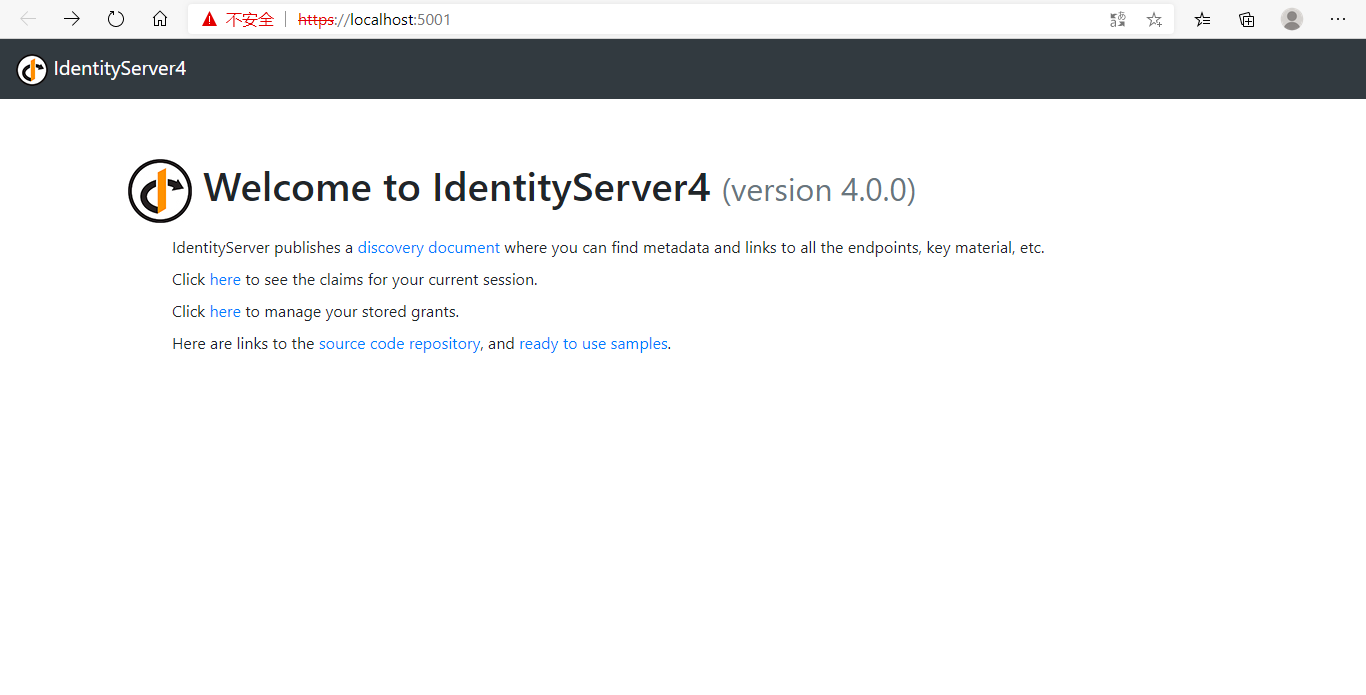Click here to manage stored grants
Image resolution: width=1366 pixels, height=695 pixels.
click(225, 312)
